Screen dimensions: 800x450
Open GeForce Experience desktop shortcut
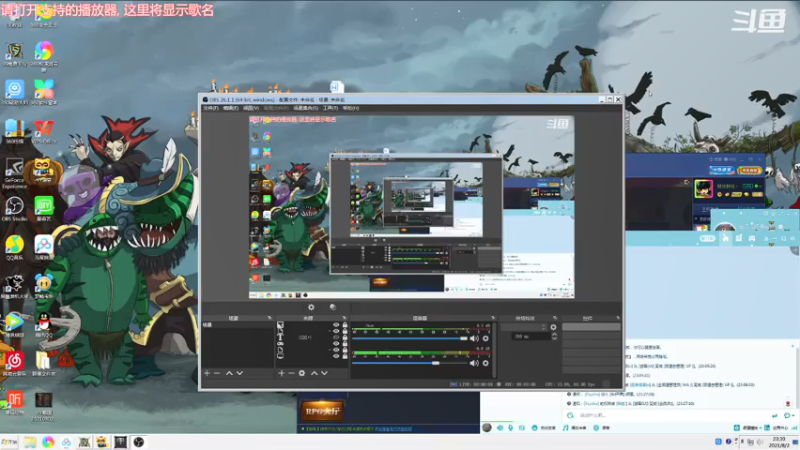point(14,173)
